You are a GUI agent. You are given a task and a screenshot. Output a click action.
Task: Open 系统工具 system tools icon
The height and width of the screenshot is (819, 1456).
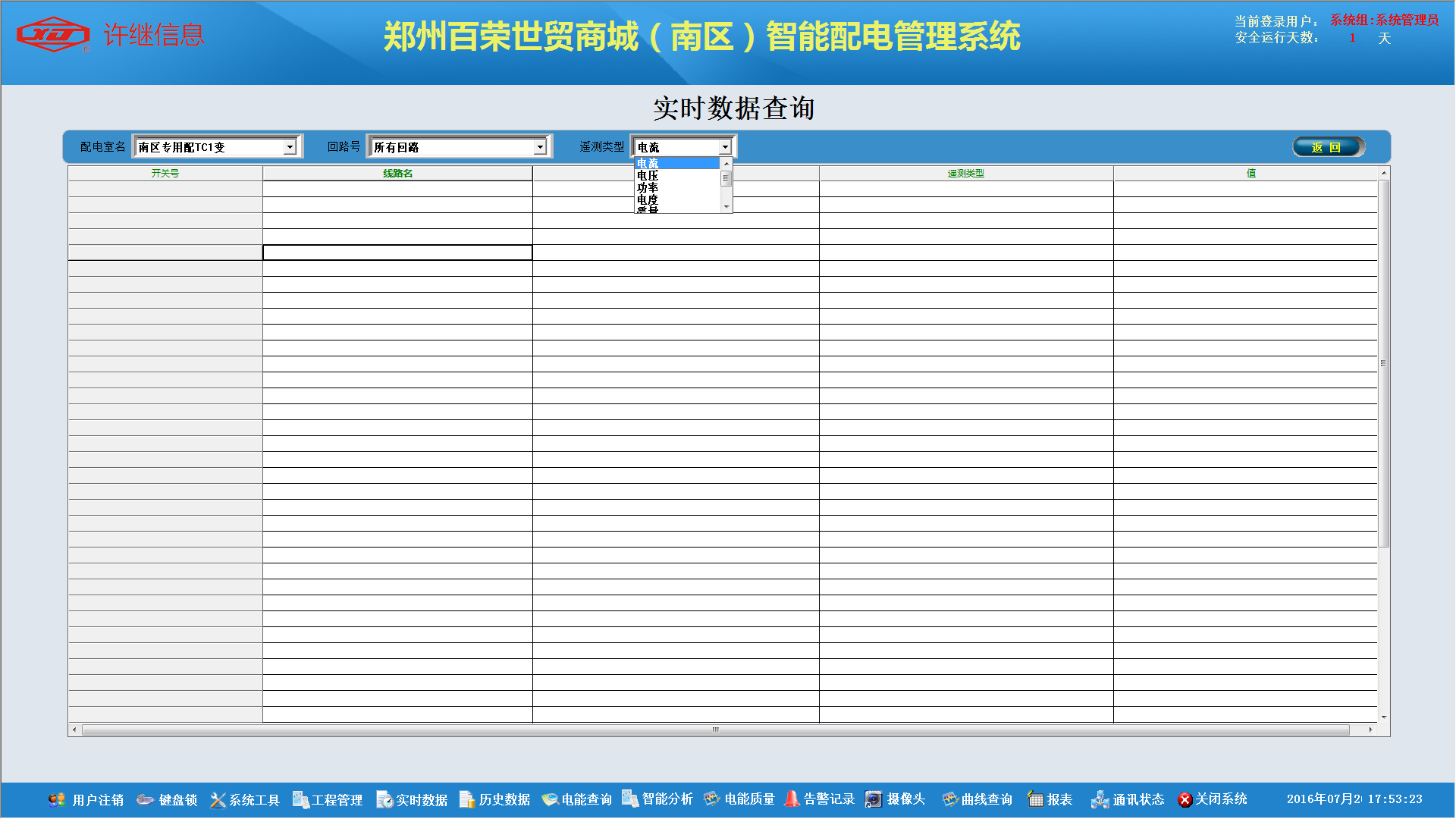[218, 799]
